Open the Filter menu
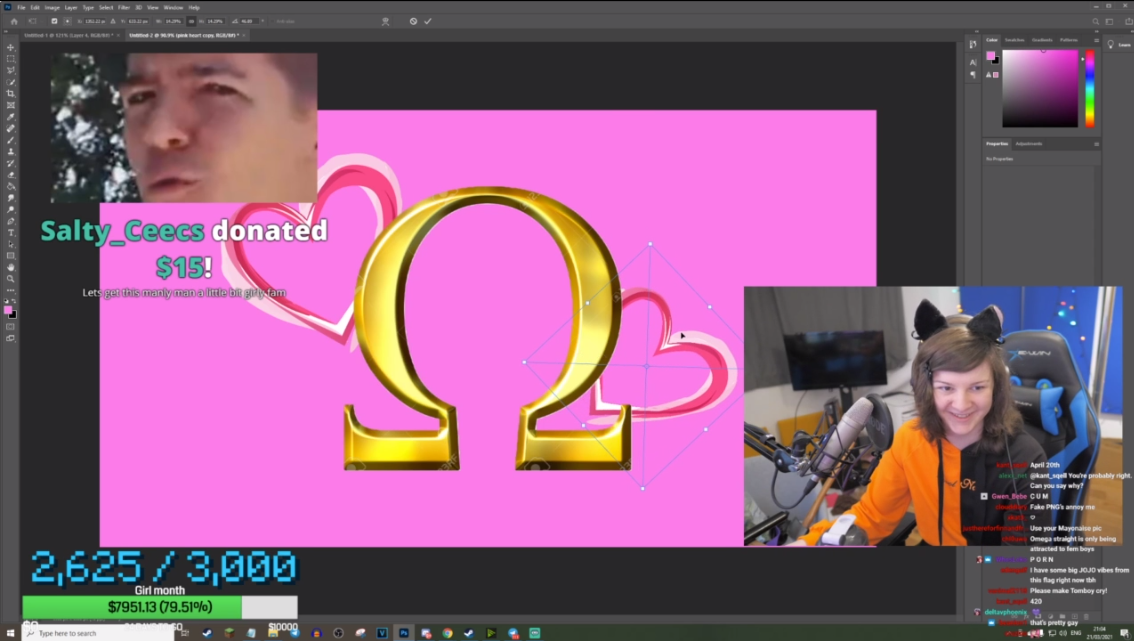 [x=124, y=7]
